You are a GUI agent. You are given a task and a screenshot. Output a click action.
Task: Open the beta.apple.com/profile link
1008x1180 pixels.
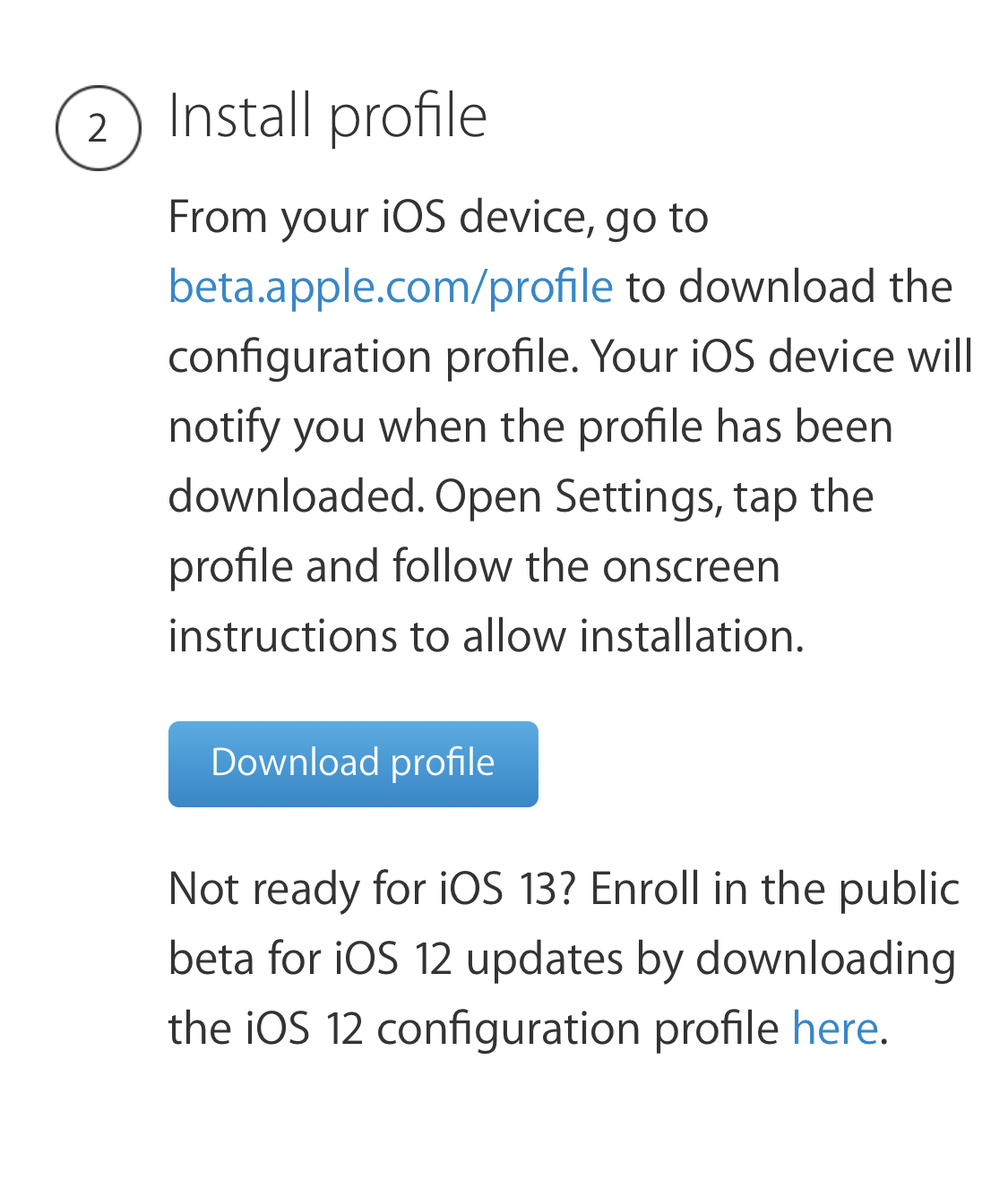tap(391, 288)
